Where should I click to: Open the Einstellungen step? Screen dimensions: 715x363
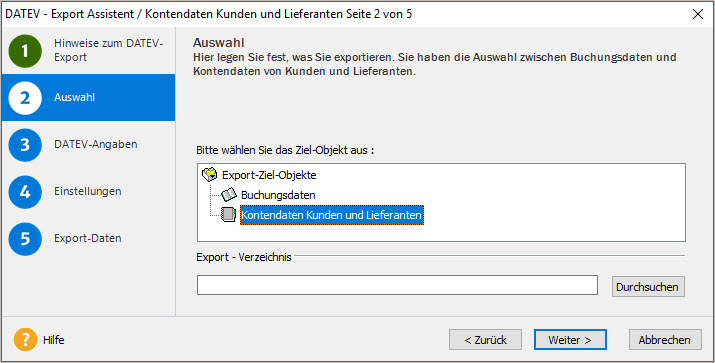pyautogui.click(x=88, y=191)
